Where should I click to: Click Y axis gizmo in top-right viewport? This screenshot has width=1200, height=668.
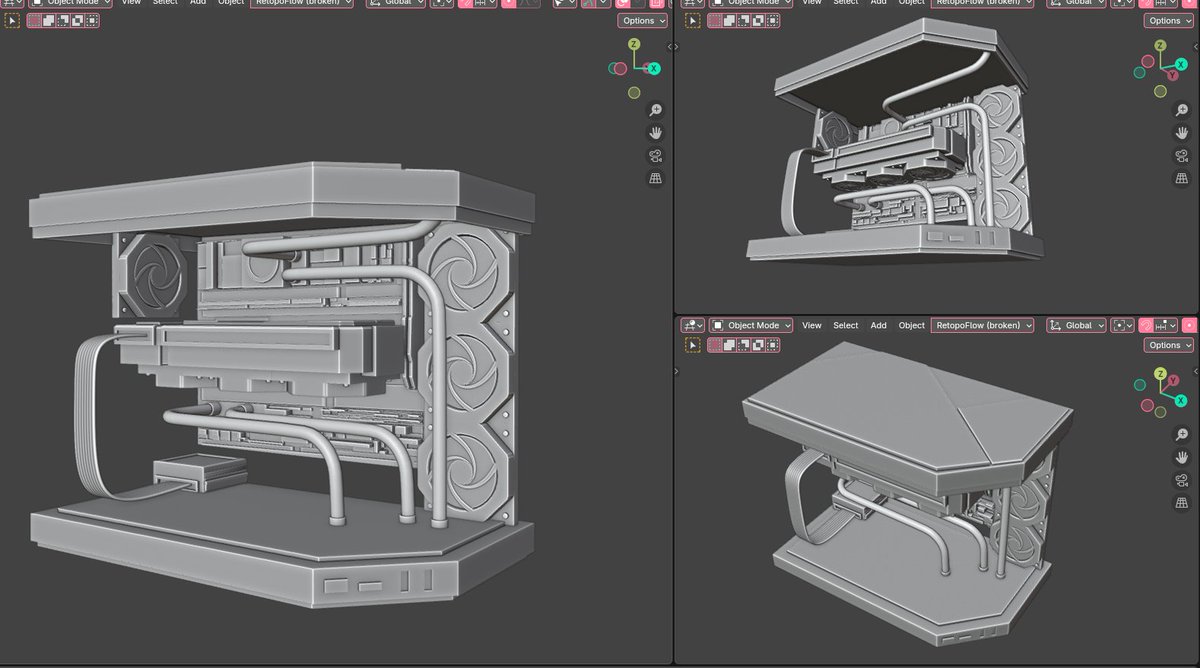[x=1172, y=75]
